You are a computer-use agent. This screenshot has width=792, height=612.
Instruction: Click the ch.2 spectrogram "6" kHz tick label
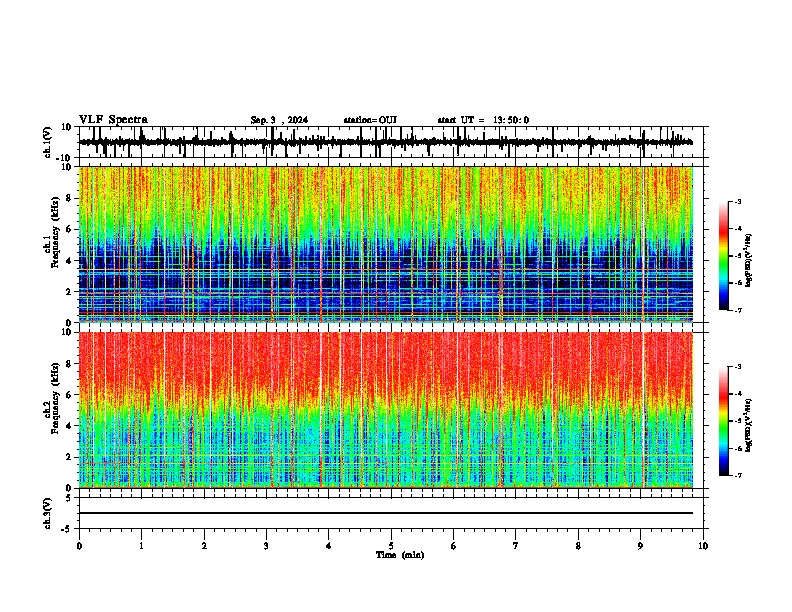70,395
